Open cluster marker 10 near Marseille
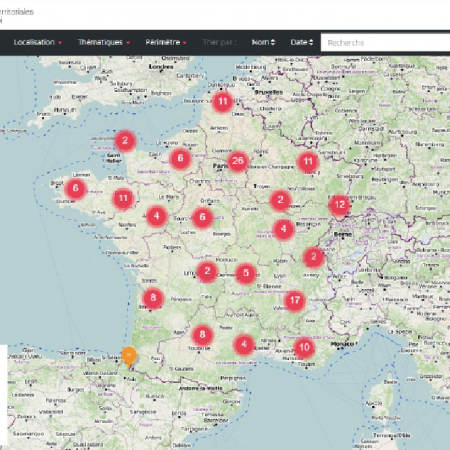 304,348
